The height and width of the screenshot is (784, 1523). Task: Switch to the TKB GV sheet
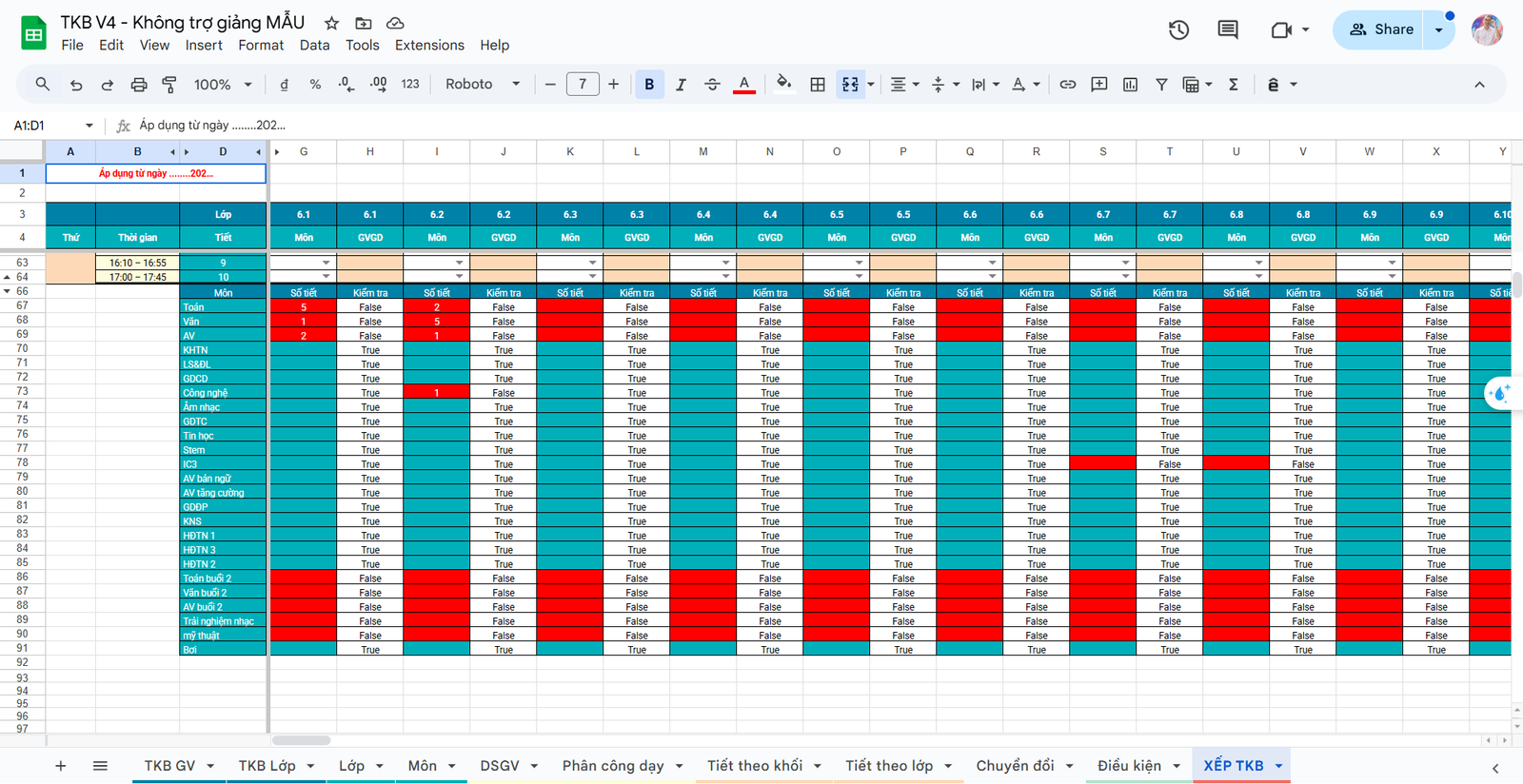pos(169,766)
